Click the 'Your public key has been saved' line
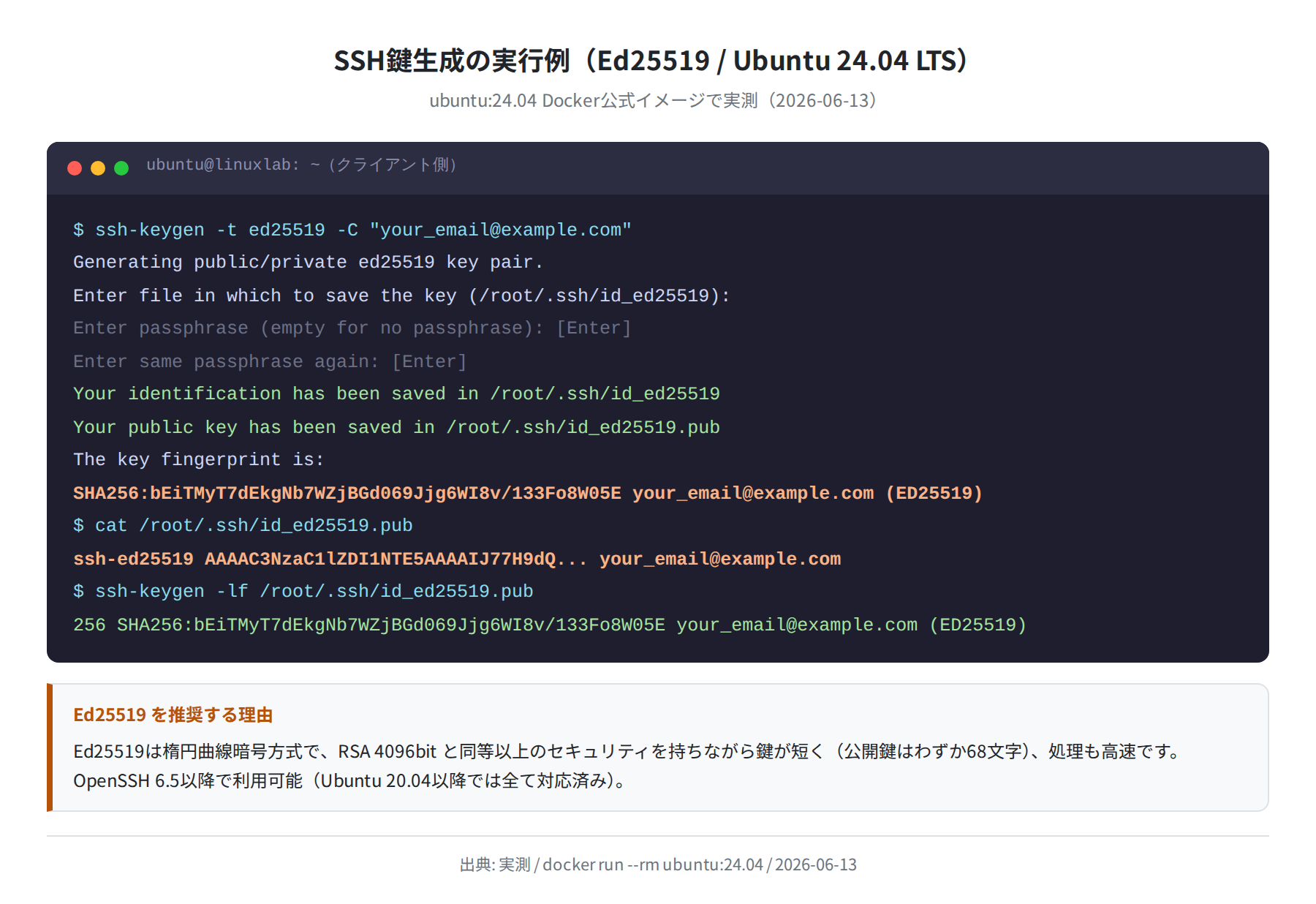The height and width of the screenshot is (904, 1316). [x=396, y=427]
